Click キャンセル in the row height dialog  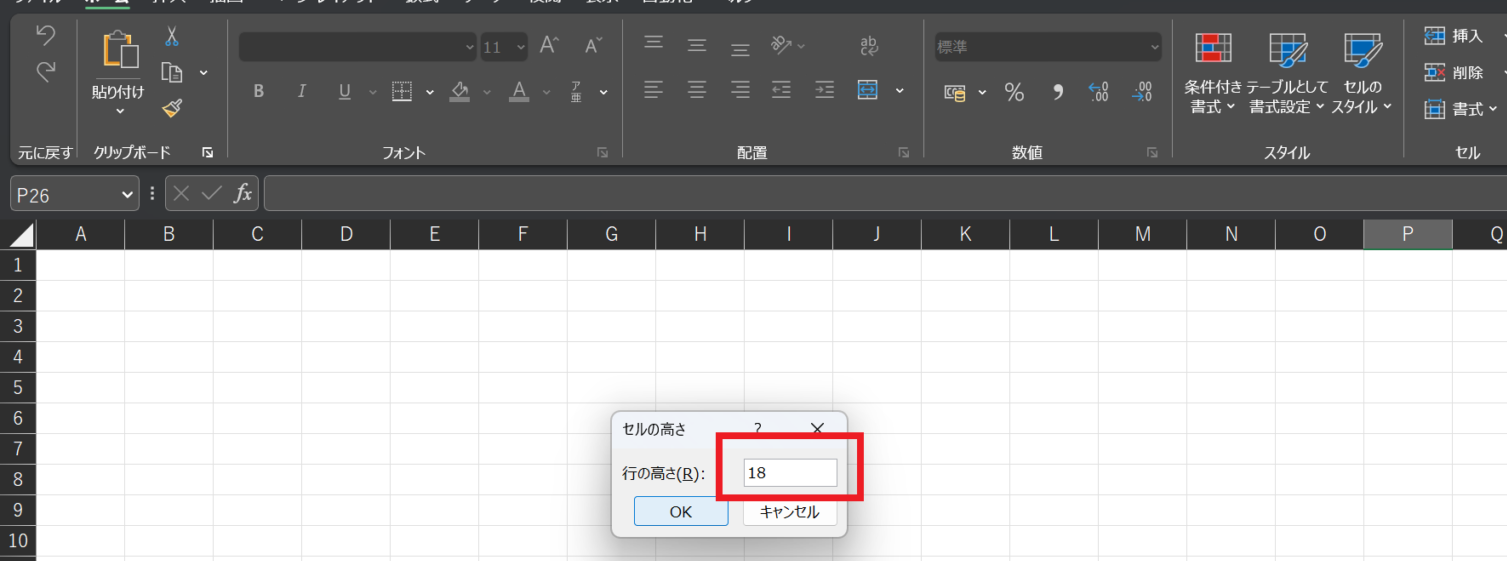(790, 511)
